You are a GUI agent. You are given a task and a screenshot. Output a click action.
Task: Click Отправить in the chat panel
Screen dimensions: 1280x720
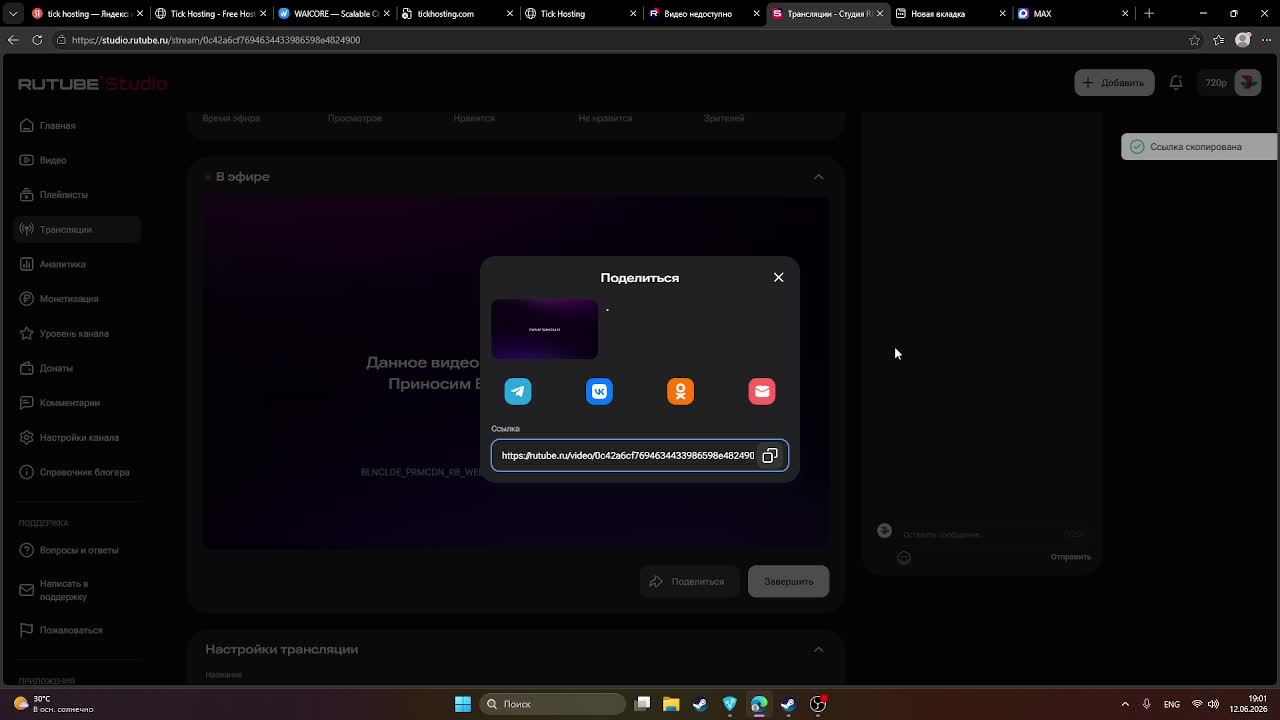tap(1070, 557)
